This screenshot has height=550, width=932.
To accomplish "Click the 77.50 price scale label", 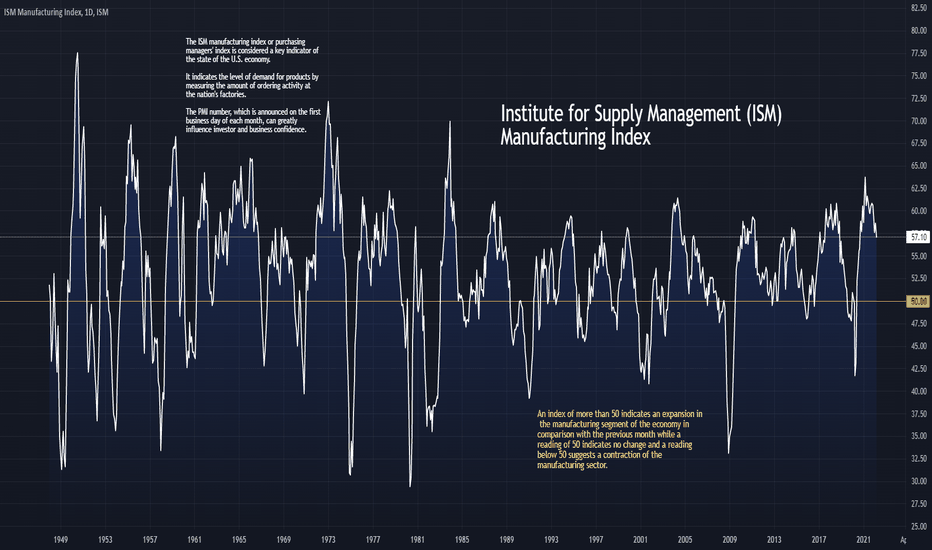I will (x=918, y=53).
